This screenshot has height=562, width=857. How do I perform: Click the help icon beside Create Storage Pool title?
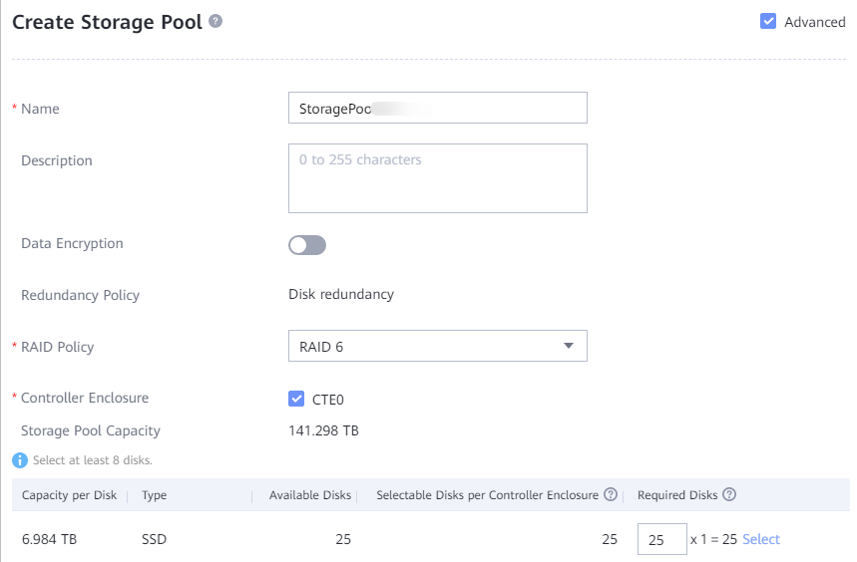coord(215,23)
